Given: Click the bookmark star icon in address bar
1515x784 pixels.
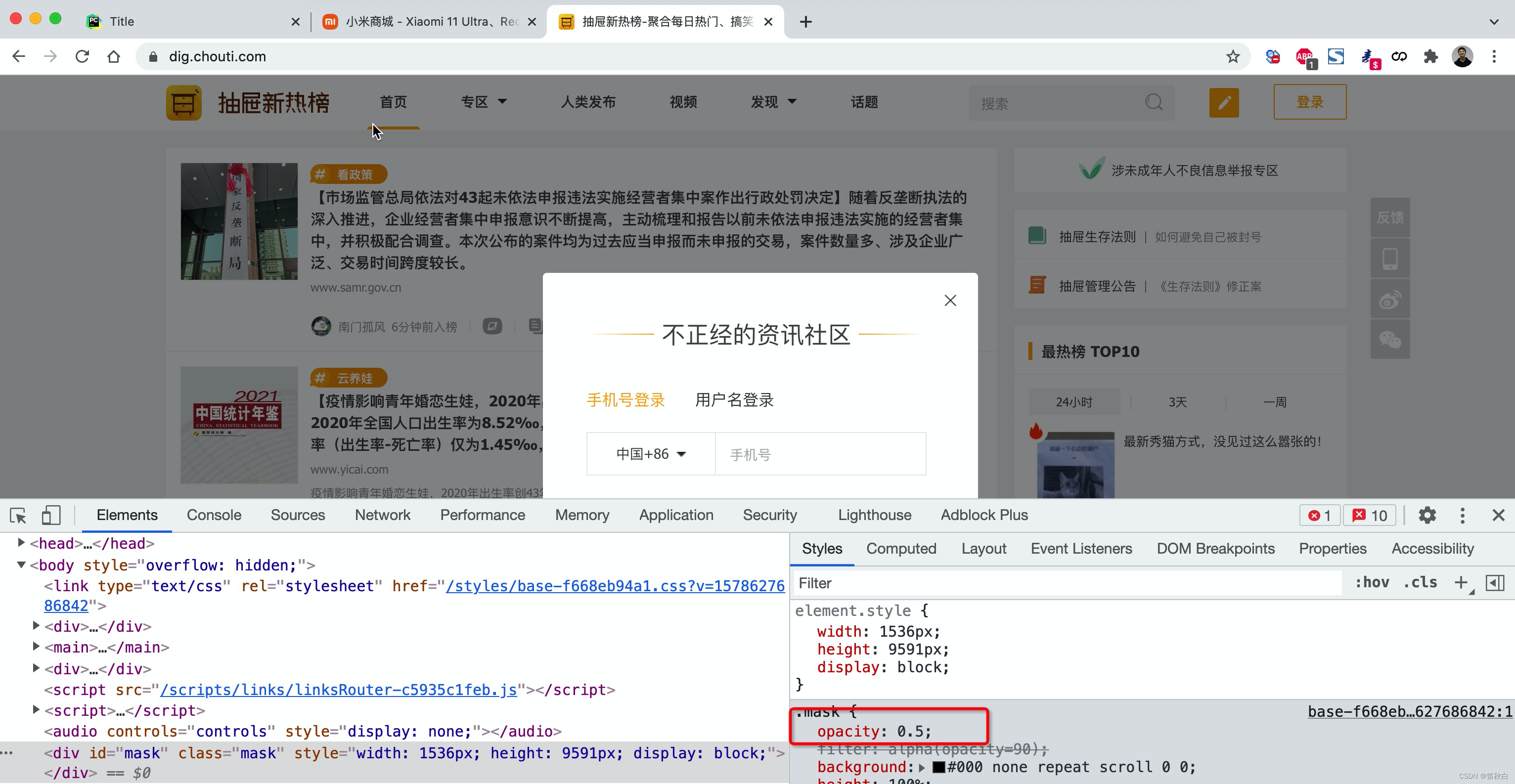Looking at the screenshot, I should click(x=1232, y=56).
